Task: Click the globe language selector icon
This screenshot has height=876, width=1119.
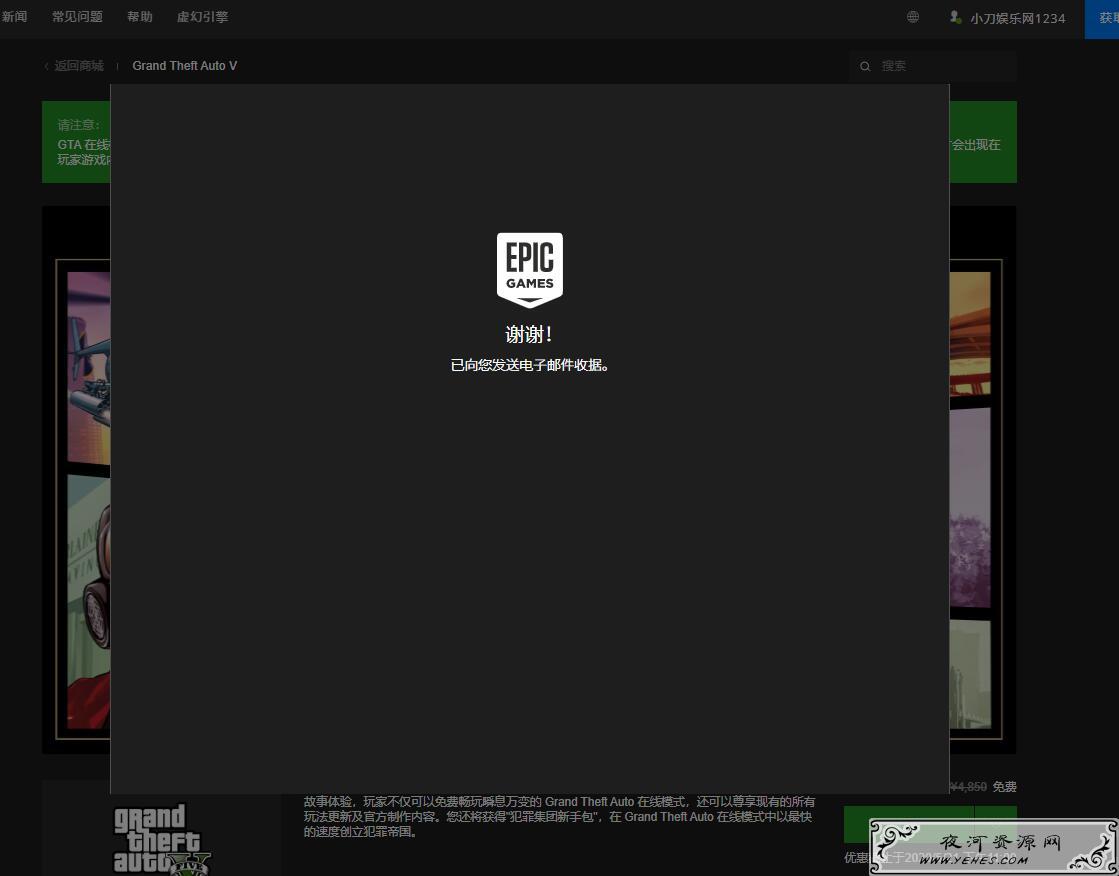Action: 913,16
